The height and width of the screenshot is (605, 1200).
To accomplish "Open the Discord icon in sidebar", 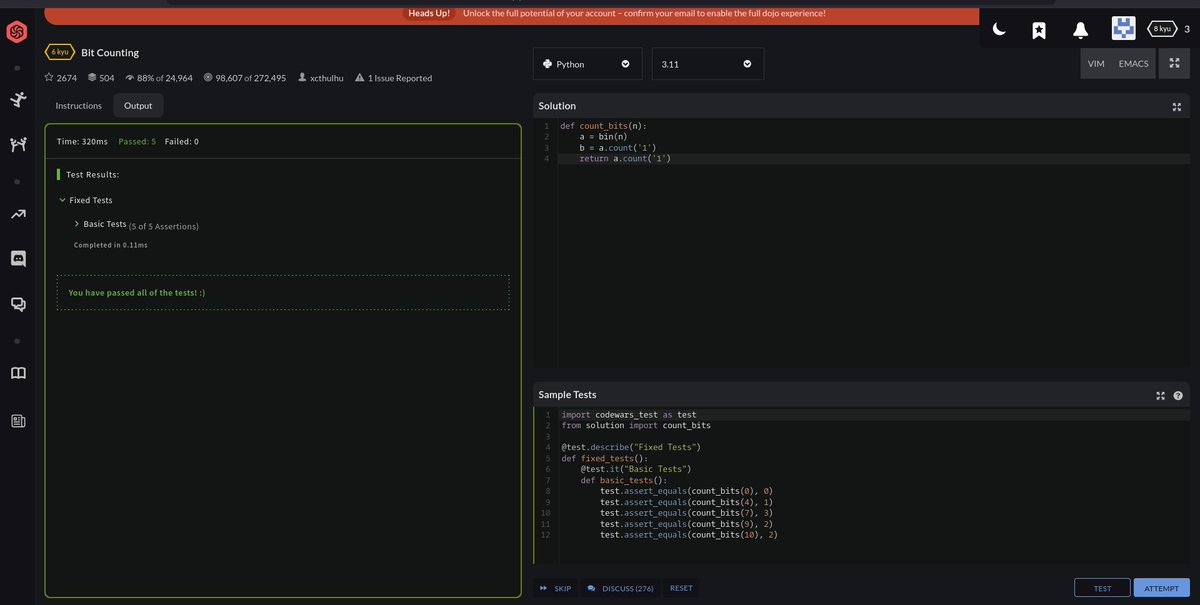I will pyautogui.click(x=17, y=258).
